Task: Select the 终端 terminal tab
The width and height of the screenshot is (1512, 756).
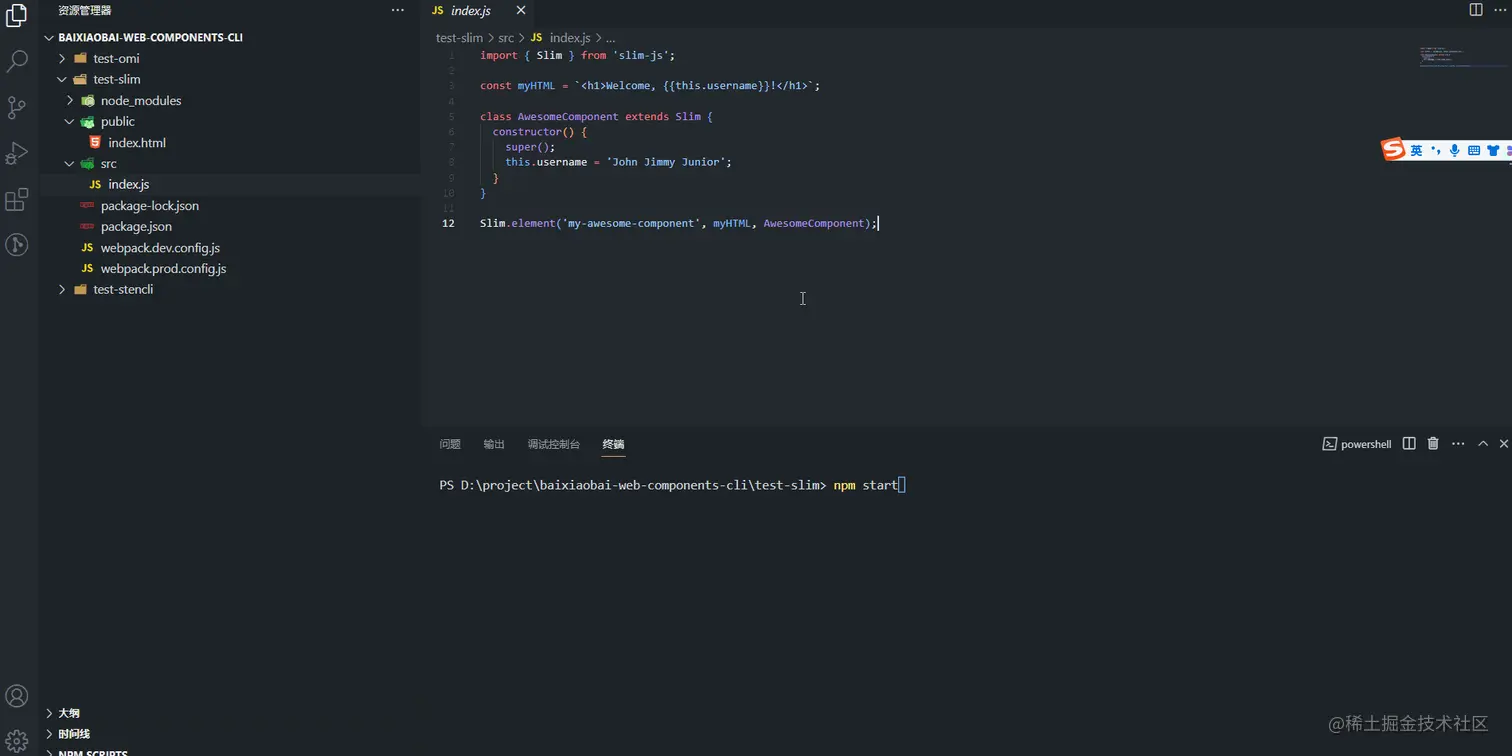Action: tap(613, 444)
